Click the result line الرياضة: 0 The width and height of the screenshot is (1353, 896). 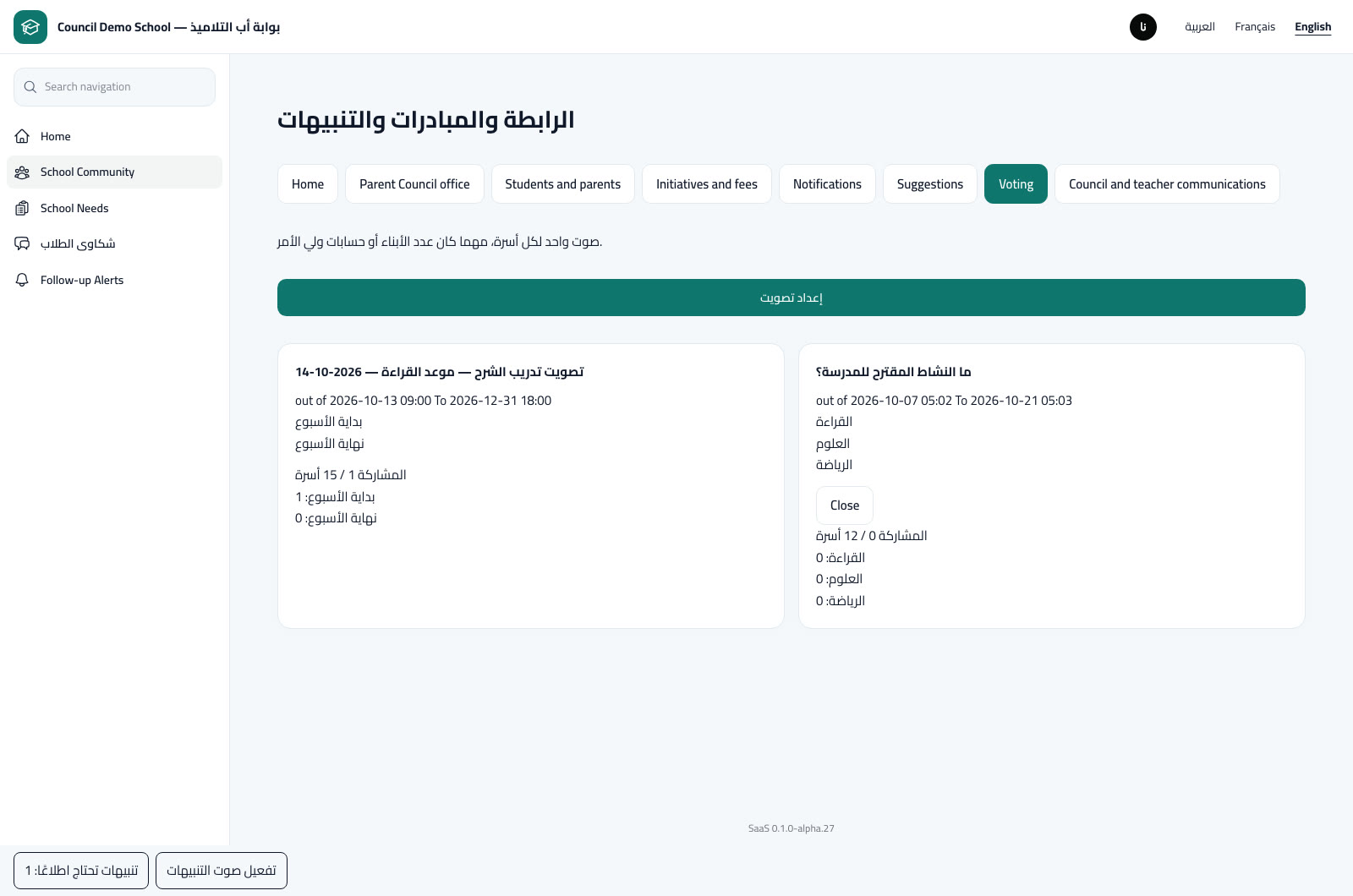[x=841, y=601]
